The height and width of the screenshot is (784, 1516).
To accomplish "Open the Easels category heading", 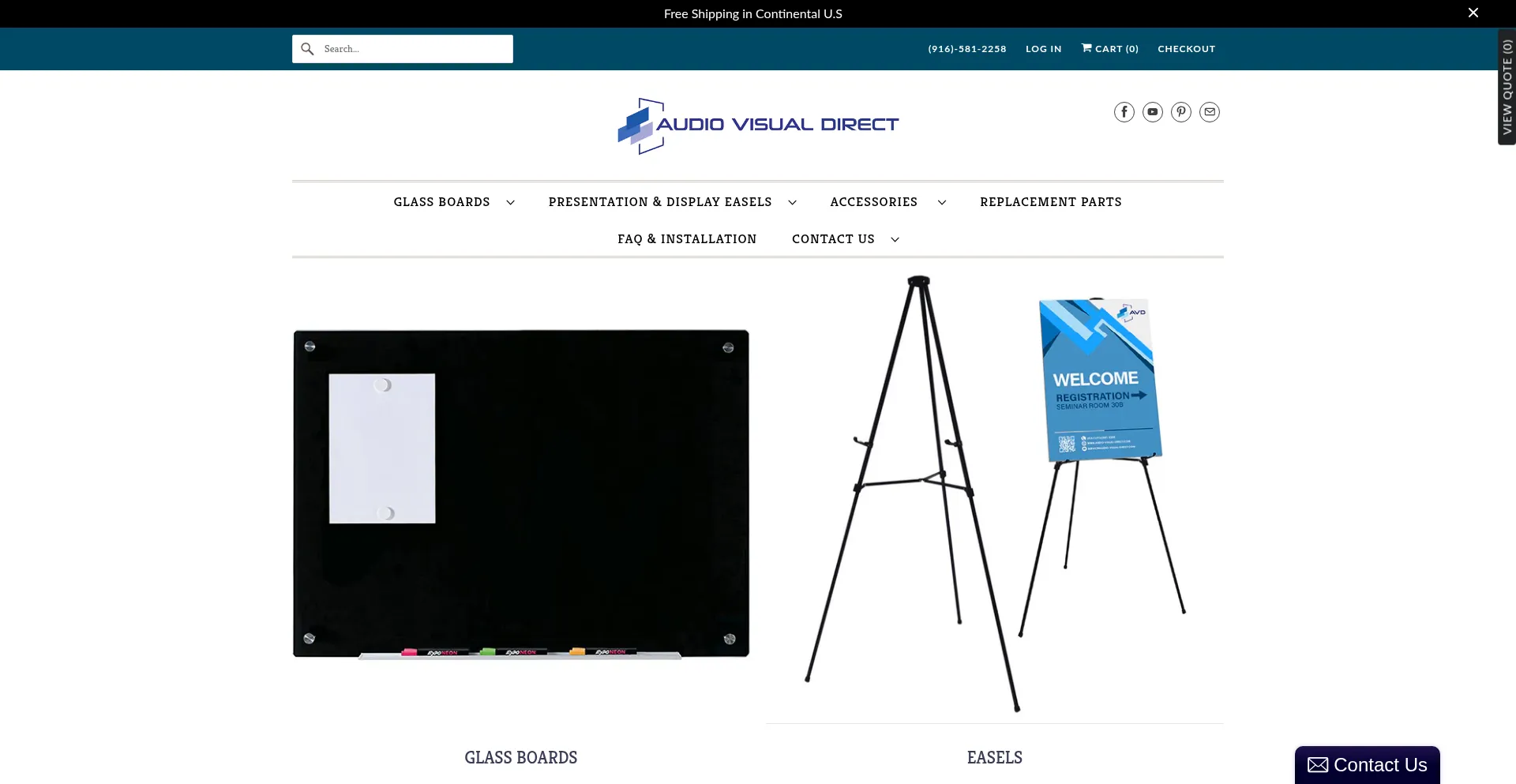I will [x=995, y=758].
